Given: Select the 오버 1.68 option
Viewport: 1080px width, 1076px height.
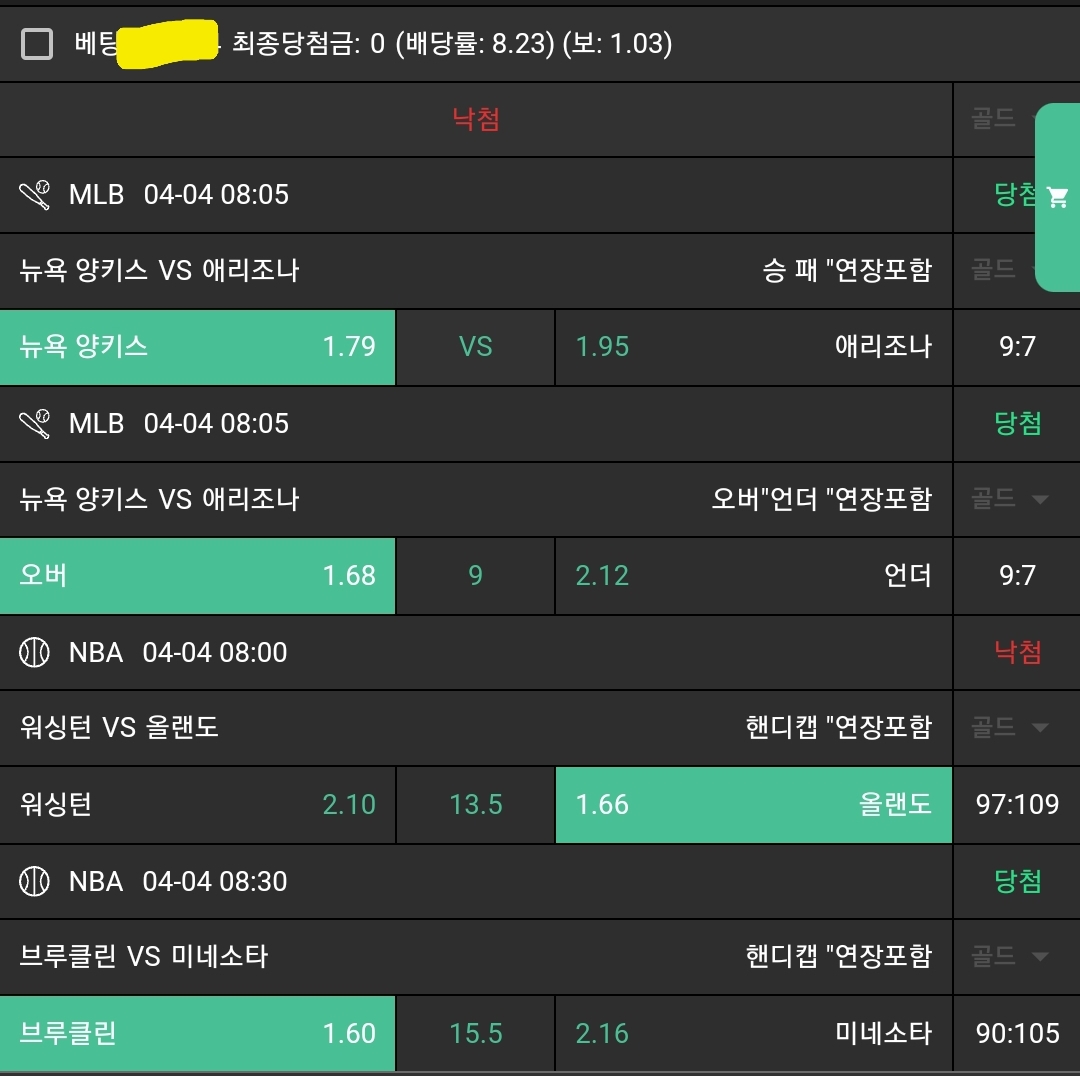Looking at the screenshot, I should click(x=197, y=576).
